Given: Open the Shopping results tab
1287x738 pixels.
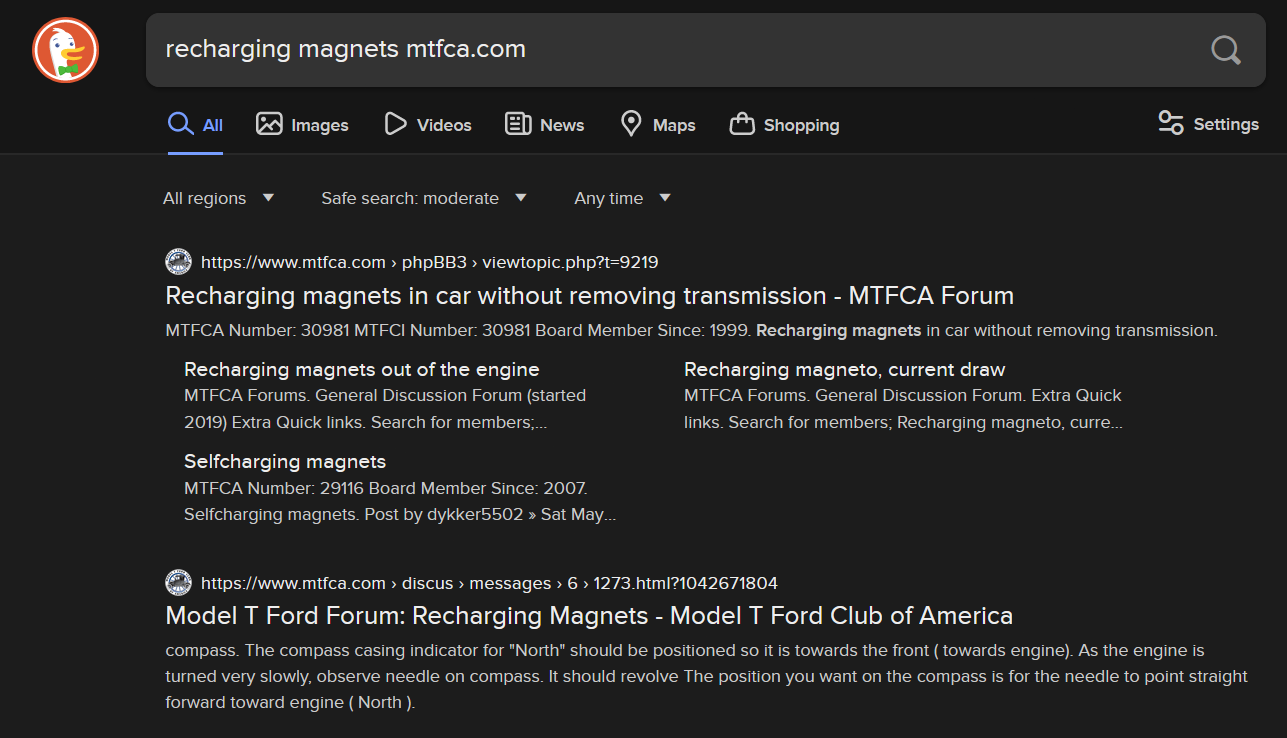Looking at the screenshot, I should tap(784, 125).
